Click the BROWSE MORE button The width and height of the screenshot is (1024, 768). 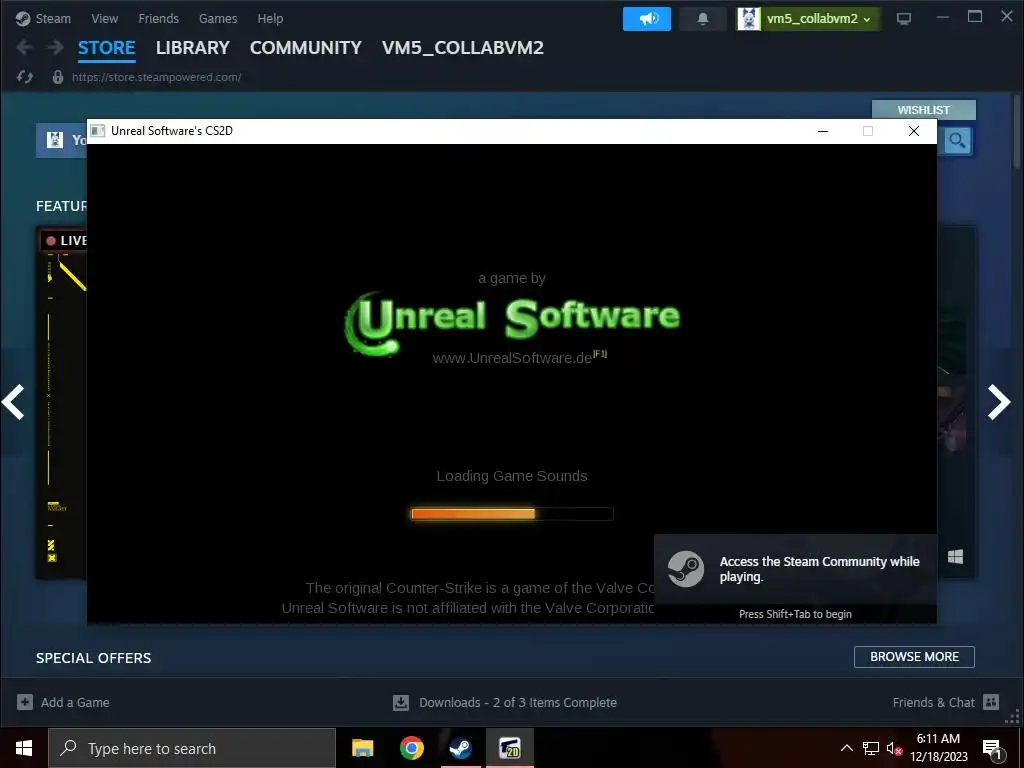(914, 657)
